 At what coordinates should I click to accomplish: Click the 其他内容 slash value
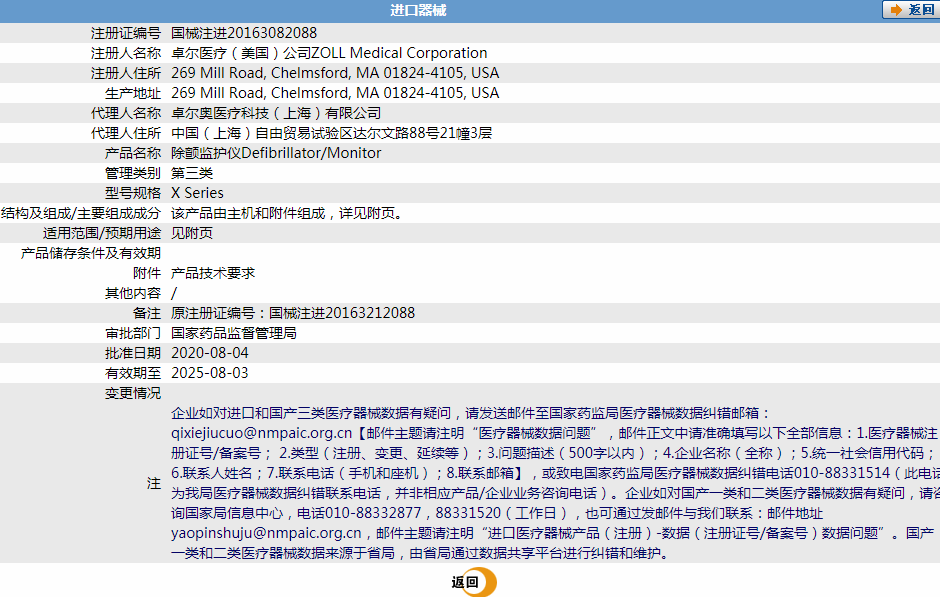[174, 293]
